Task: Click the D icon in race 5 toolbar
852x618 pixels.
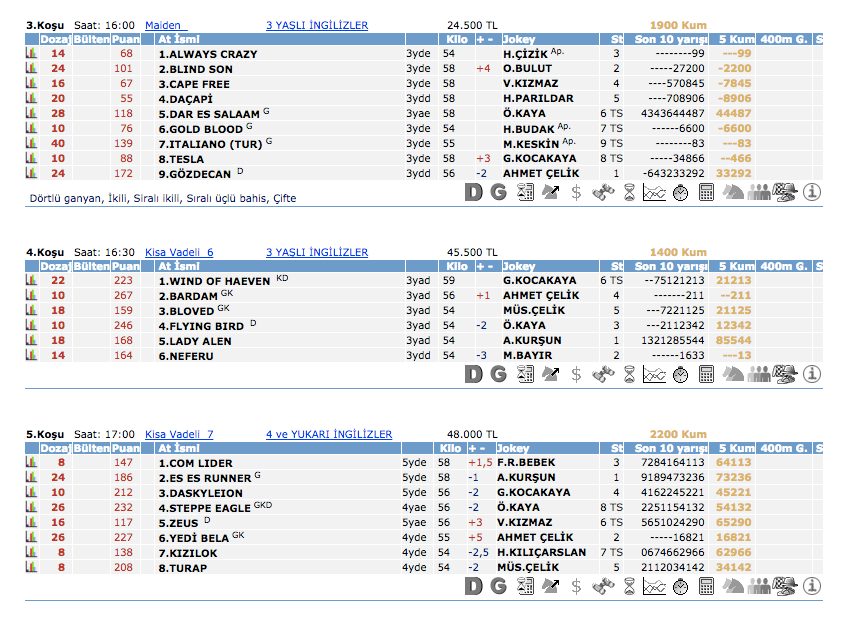Action: pyautogui.click(x=473, y=586)
